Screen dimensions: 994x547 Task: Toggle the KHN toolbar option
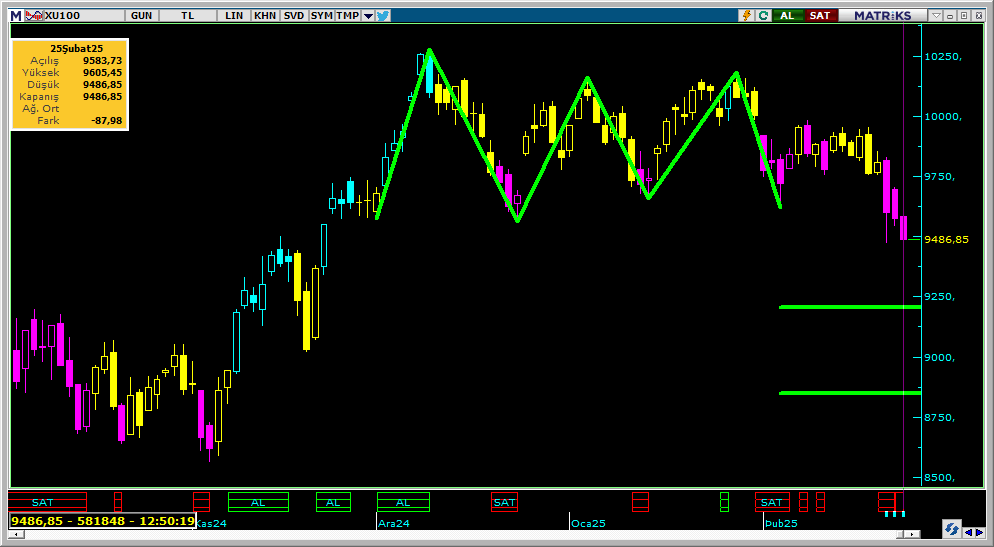[x=265, y=15]
